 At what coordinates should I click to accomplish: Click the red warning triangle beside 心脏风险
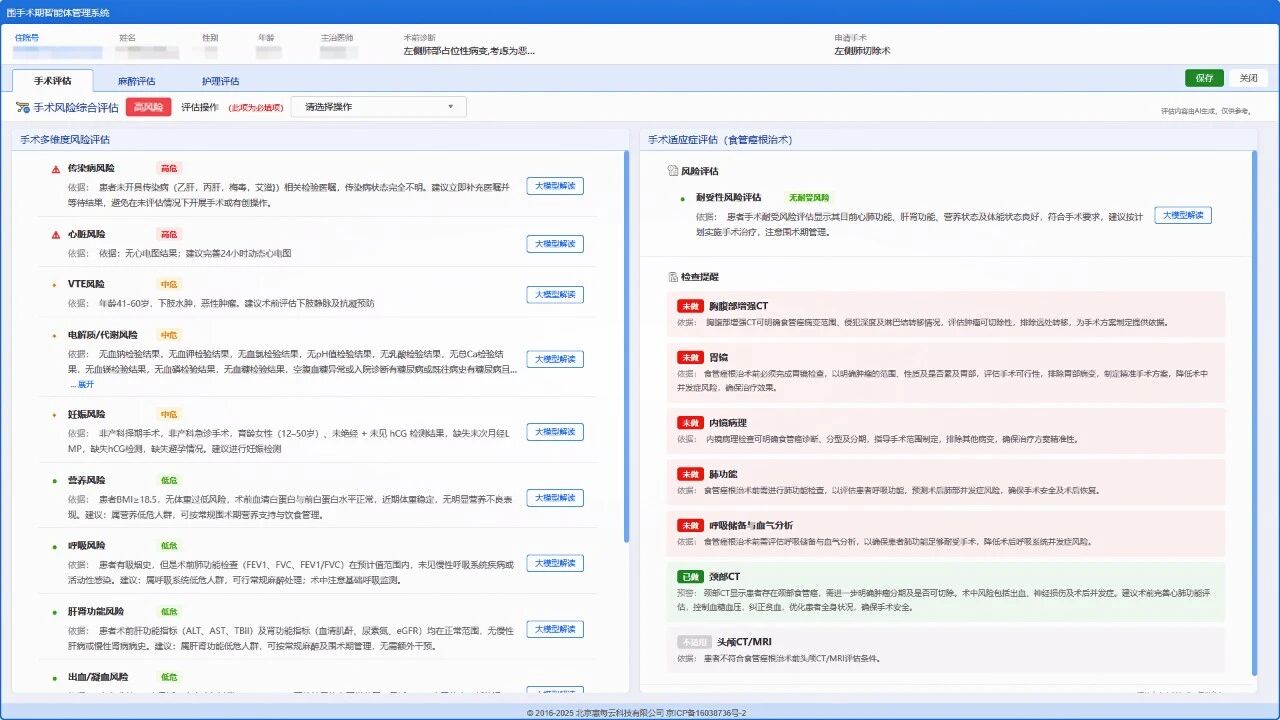(x=55, y=235)
